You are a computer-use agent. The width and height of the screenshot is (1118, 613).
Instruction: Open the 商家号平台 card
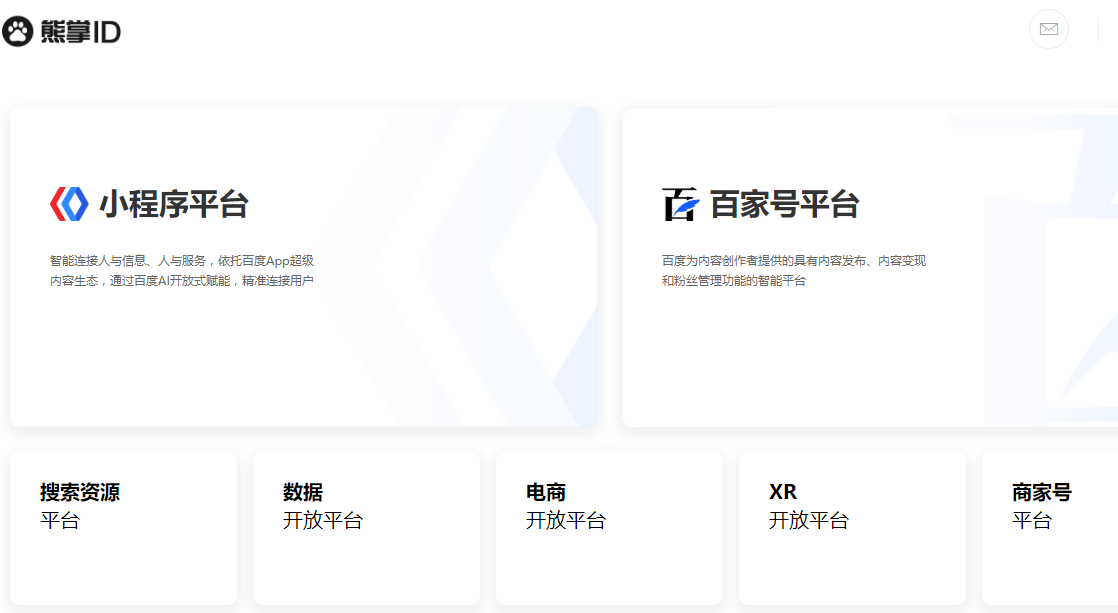click(1050, 528)
